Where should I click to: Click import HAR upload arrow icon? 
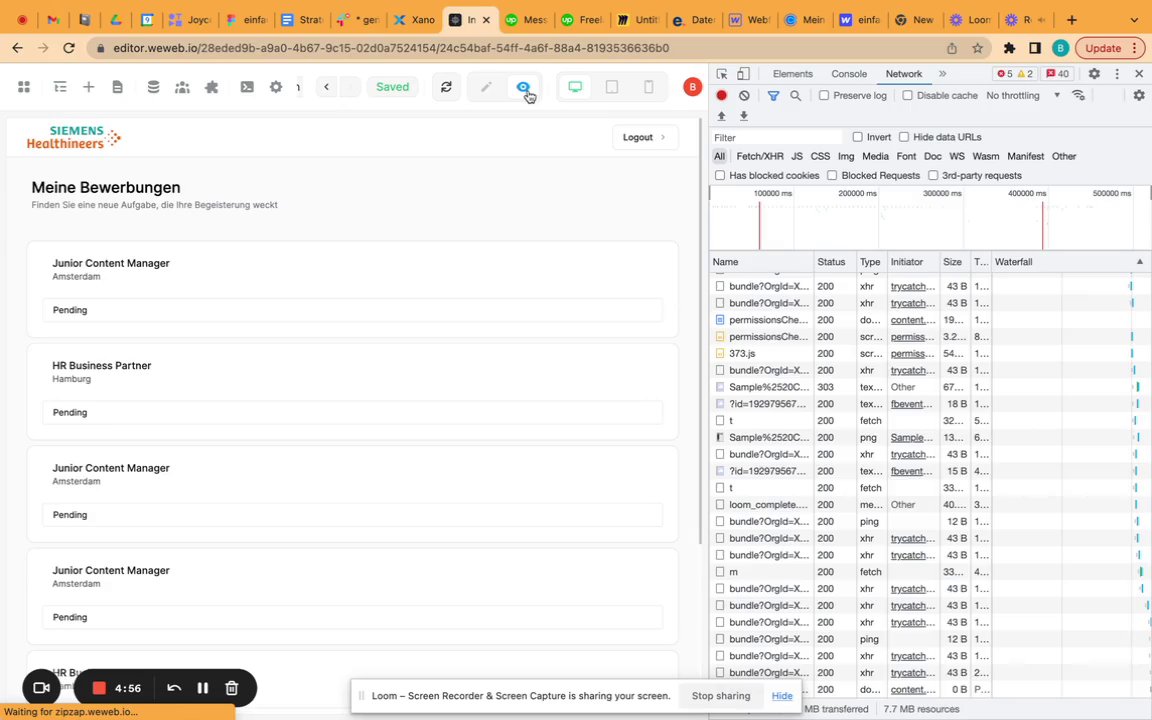(721, 116)
